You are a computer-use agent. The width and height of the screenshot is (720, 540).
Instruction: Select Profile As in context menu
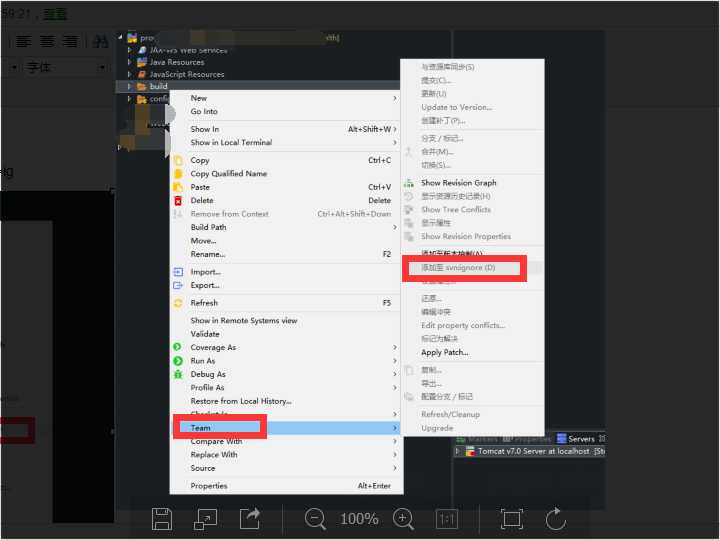tap(207, 388)
